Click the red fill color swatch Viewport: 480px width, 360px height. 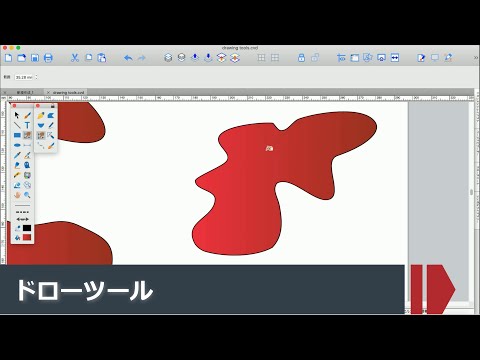coord(27,237)
